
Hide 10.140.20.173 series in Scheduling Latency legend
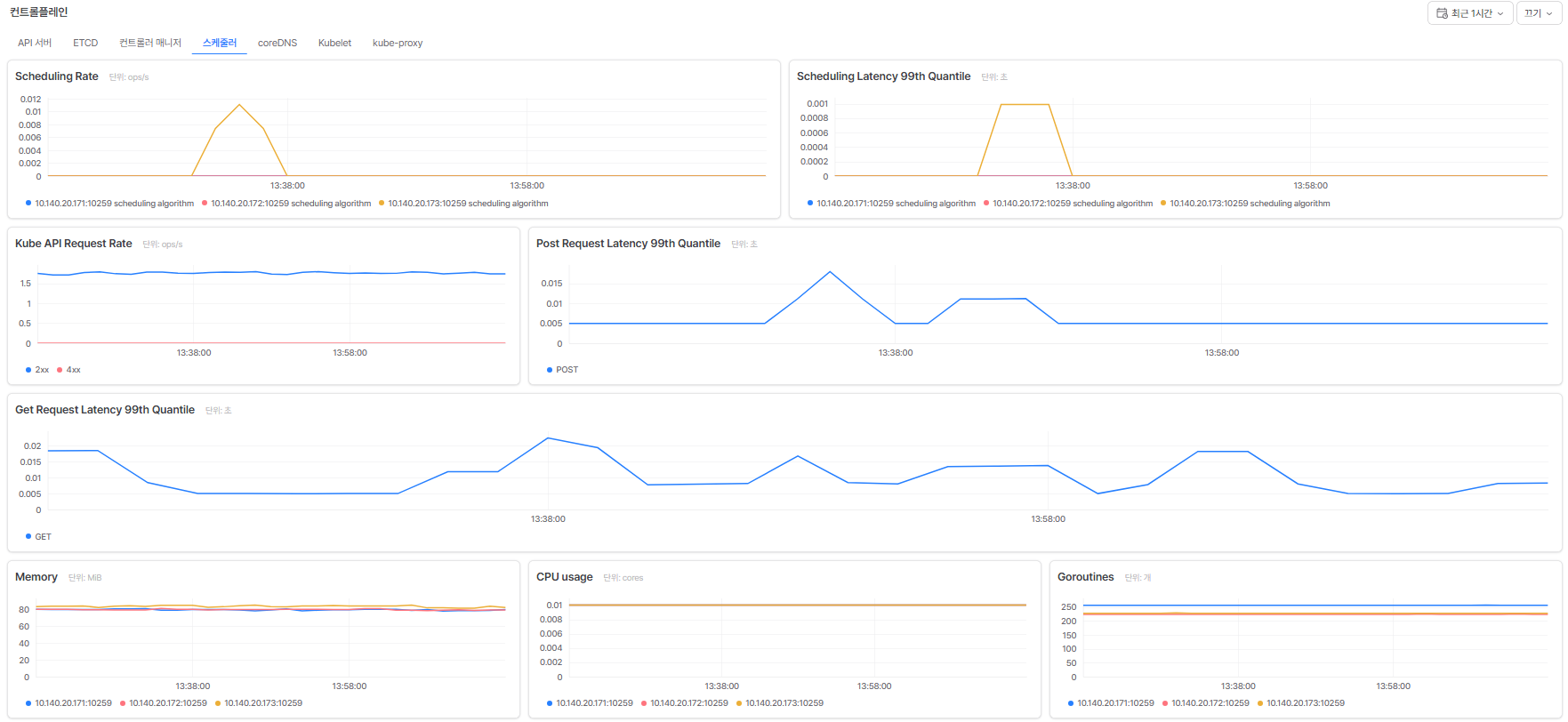(x=1245, y=204)
